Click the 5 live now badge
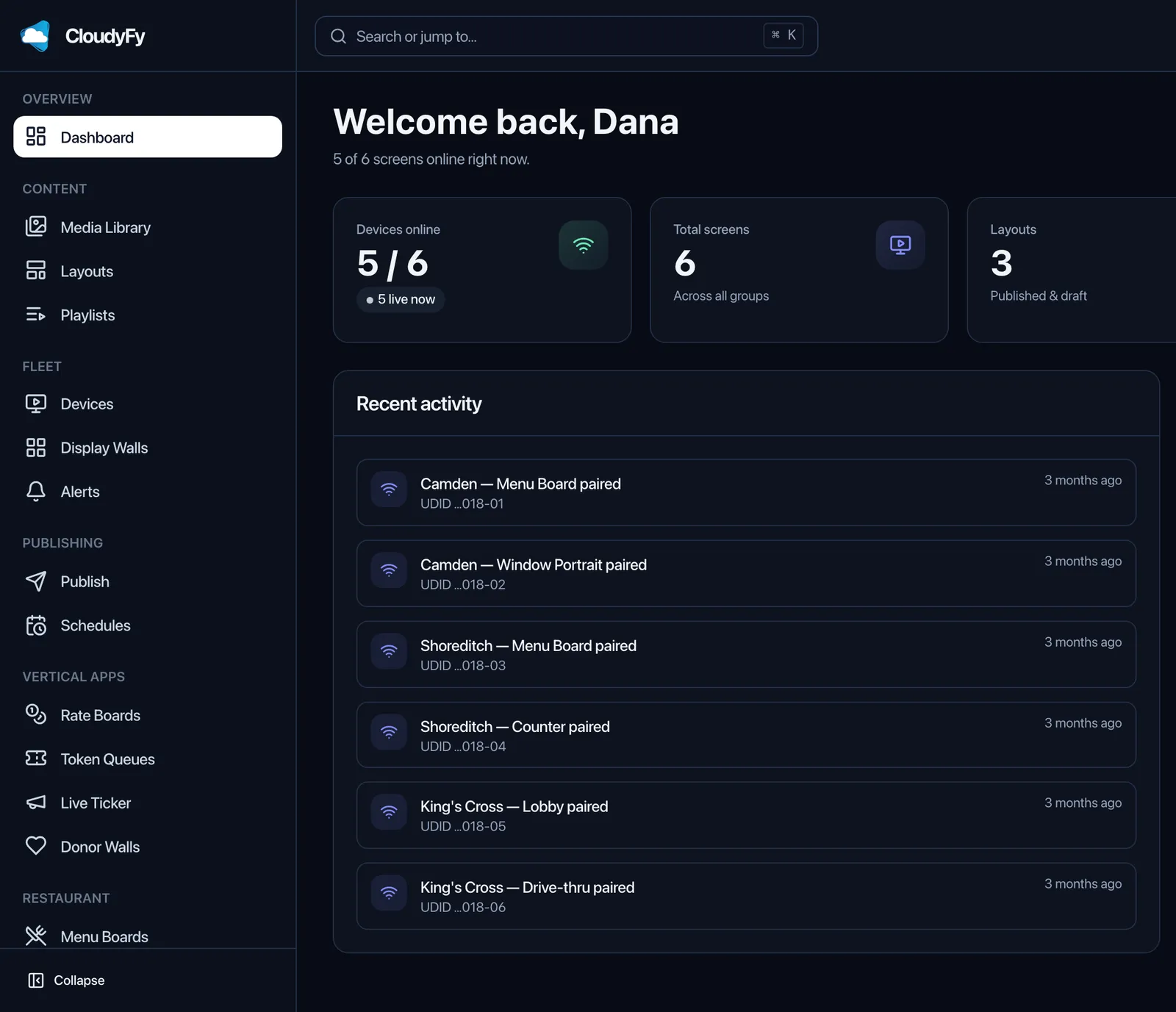The image size is (1176, 1012). [x=401, y=299]
